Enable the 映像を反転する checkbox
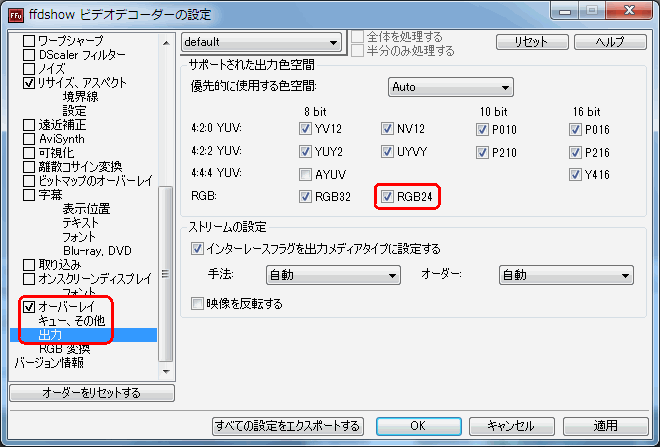Viewport: 660px width, 447px height. pos(197,303)
